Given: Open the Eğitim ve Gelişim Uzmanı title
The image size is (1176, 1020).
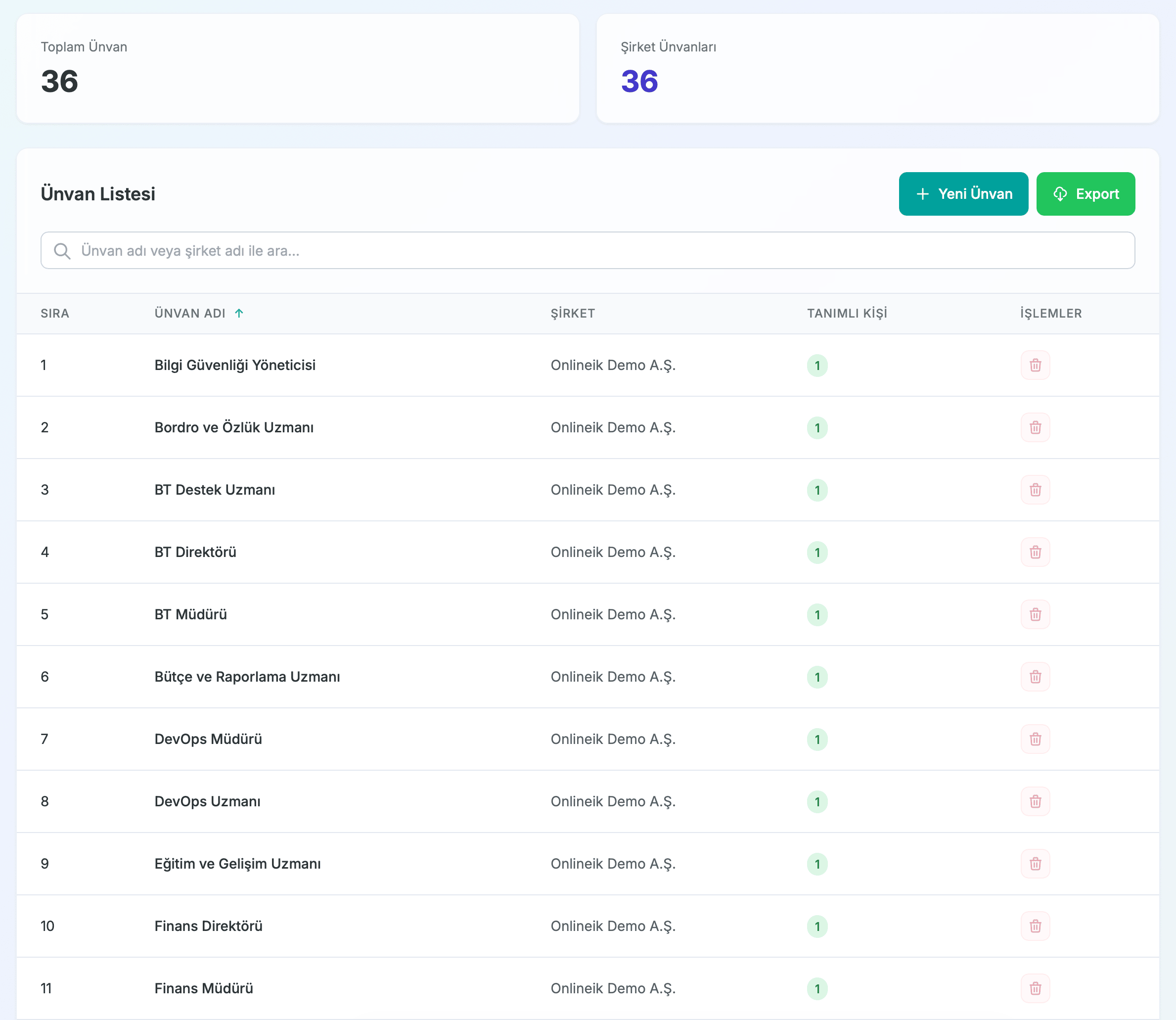Looking at the screenshot, I should [x=237, y=864].
